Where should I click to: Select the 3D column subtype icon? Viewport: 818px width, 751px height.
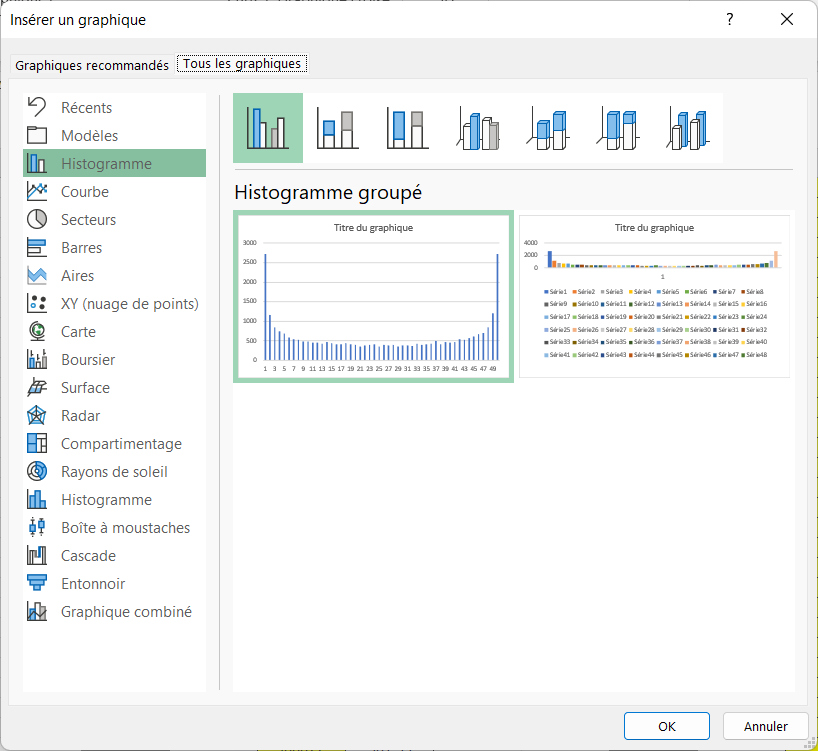point(688,128)
